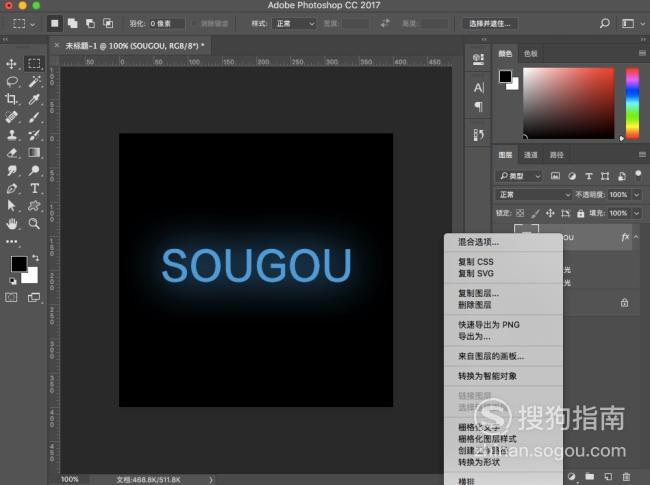Choose 复制图层... from context menu
This screenshot has width=650, height=485.
click(503, 293)
